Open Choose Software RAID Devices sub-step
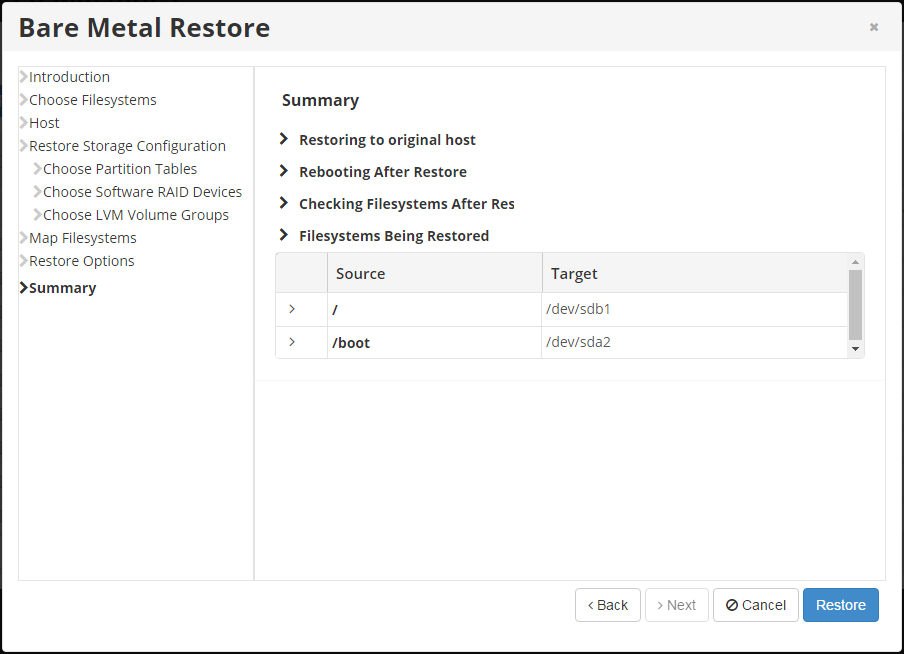This screenshot has width=904, height=654. (x=142, y=192)
